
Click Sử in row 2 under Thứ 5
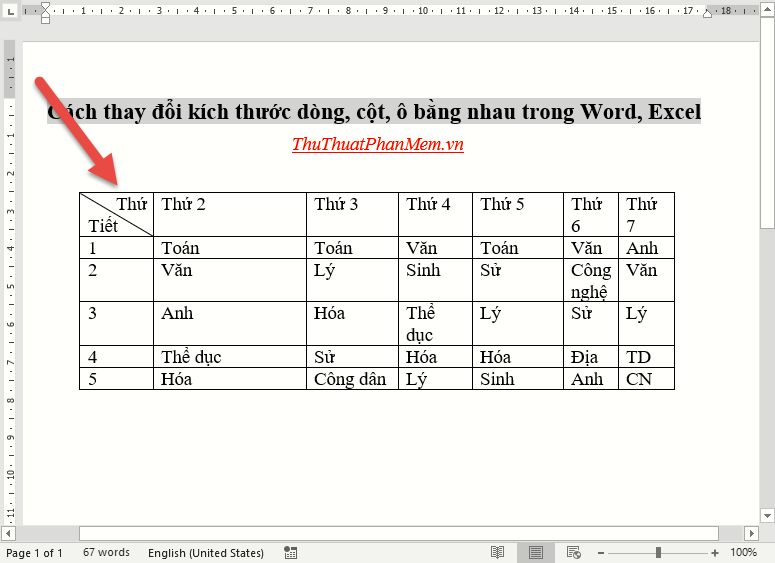518,280
